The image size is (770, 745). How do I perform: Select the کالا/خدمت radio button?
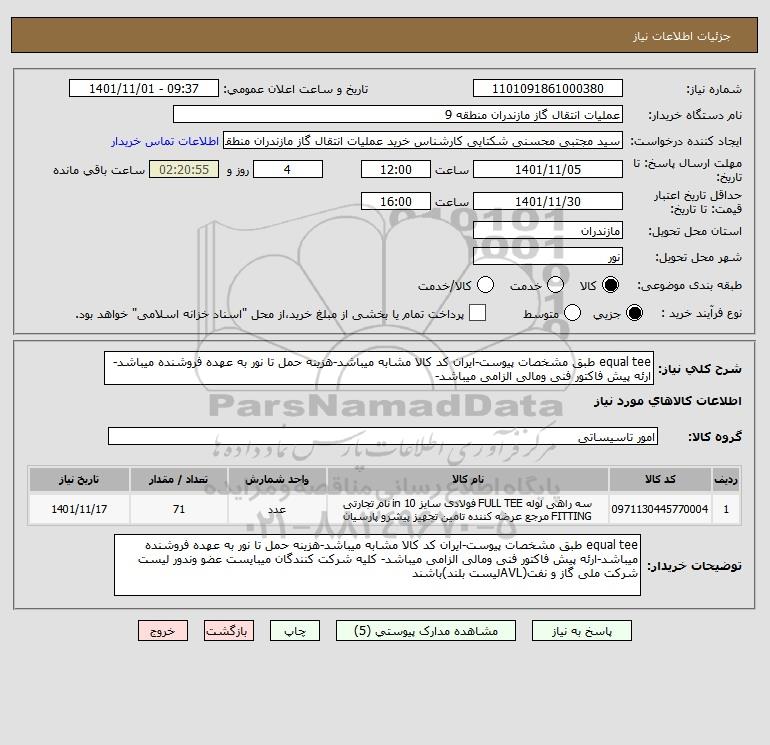486,285
